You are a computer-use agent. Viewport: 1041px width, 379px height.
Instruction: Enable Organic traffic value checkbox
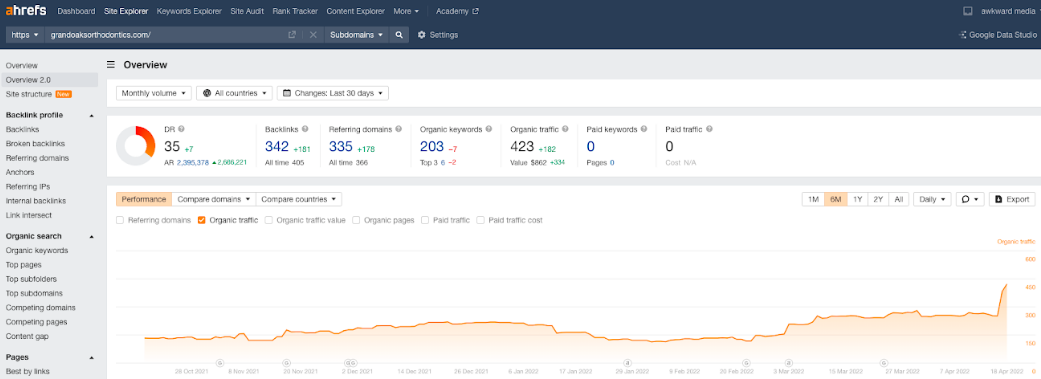click(269, 220)
